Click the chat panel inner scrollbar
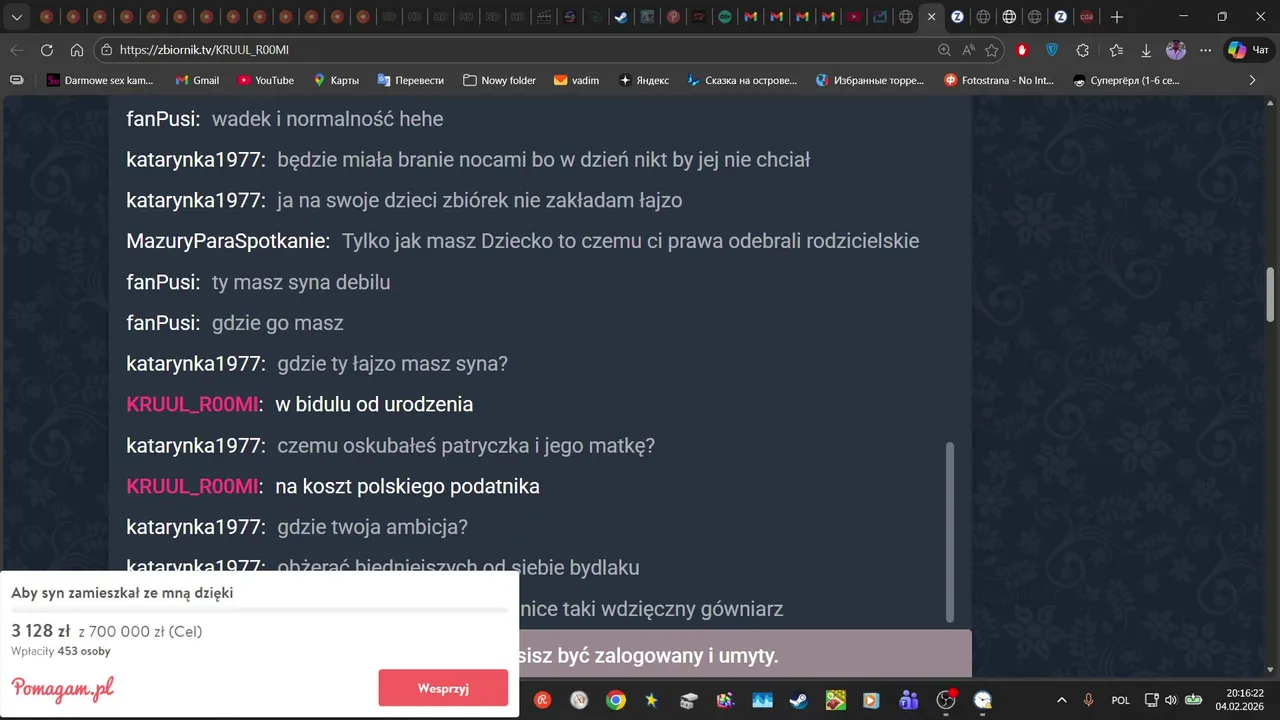The width and height of the screenshot is (1280, 720). tap(950, 532)
